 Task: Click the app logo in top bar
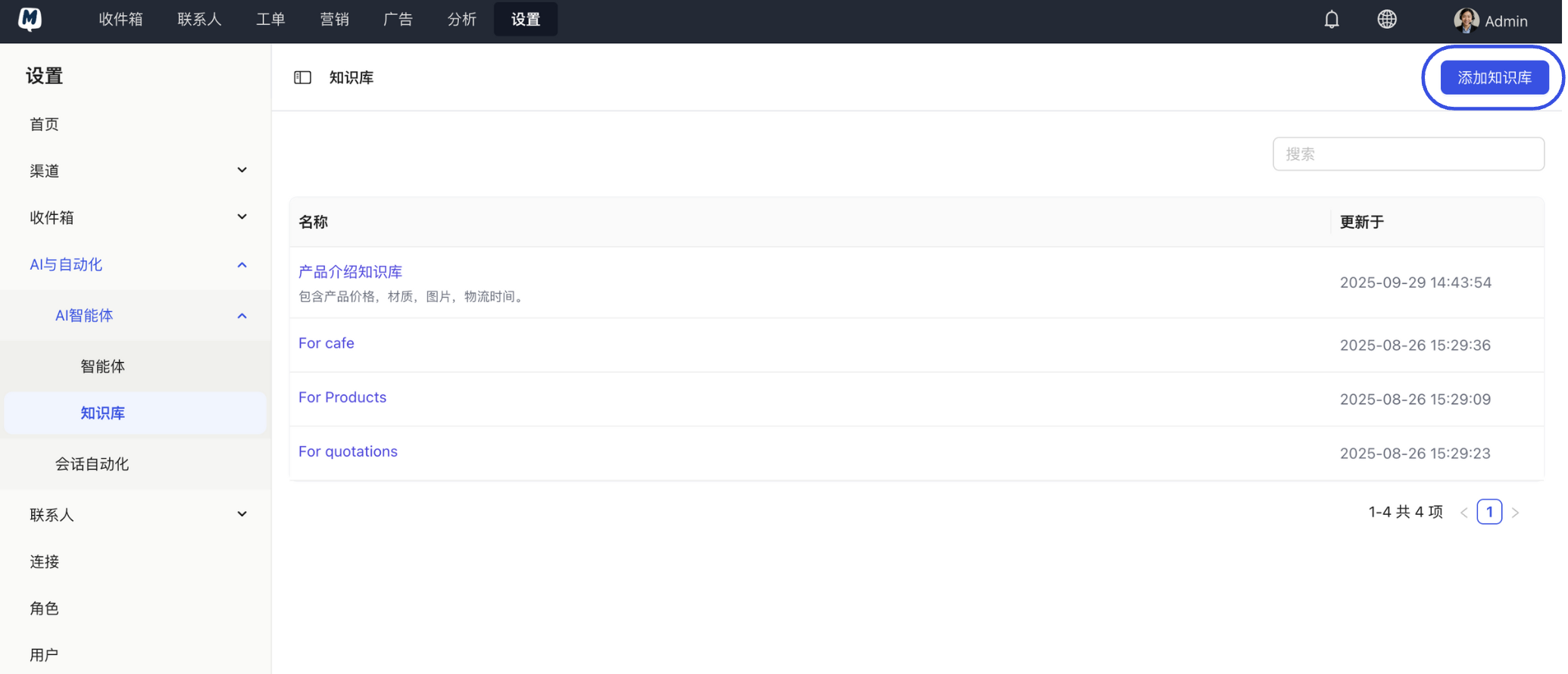coord(30,19)
